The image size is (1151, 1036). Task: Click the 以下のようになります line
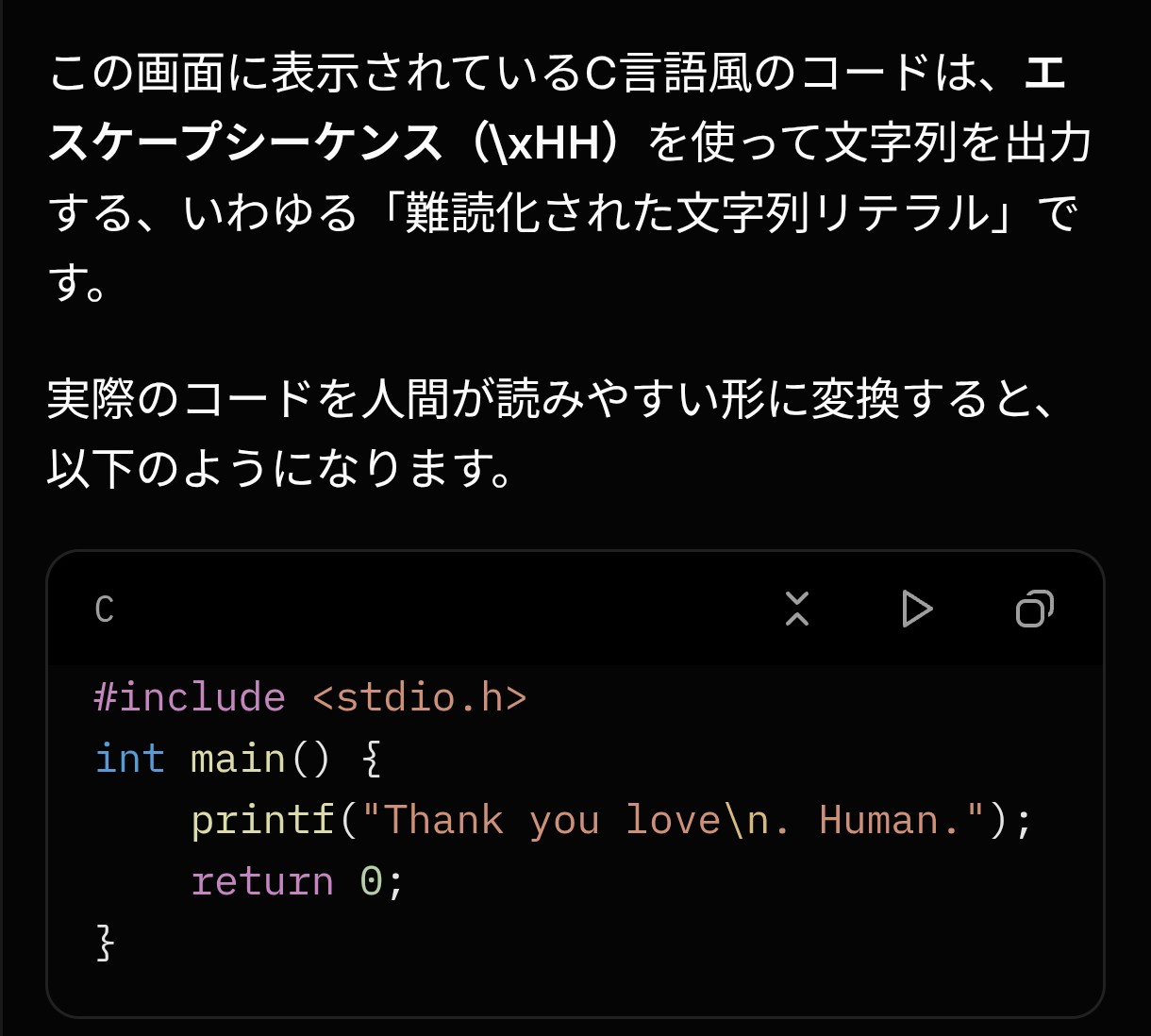[279, 468]
